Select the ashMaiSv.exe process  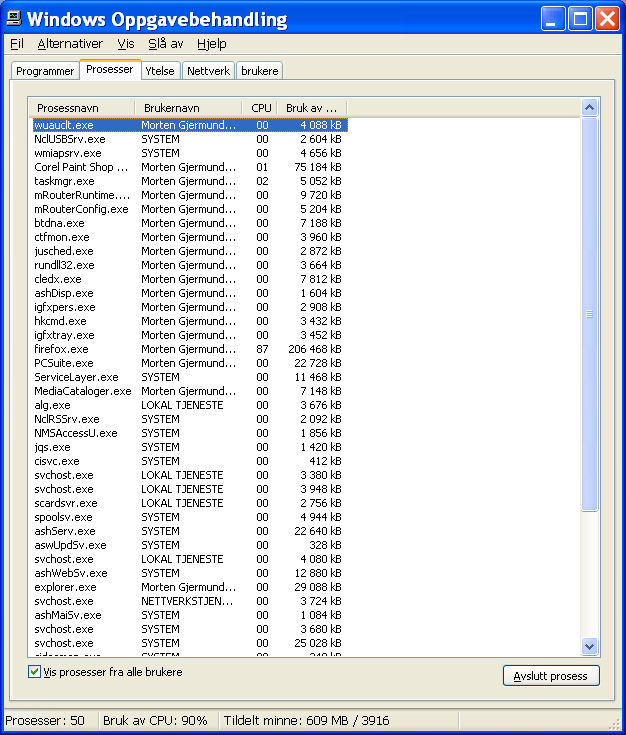click(x=190, y=615)
